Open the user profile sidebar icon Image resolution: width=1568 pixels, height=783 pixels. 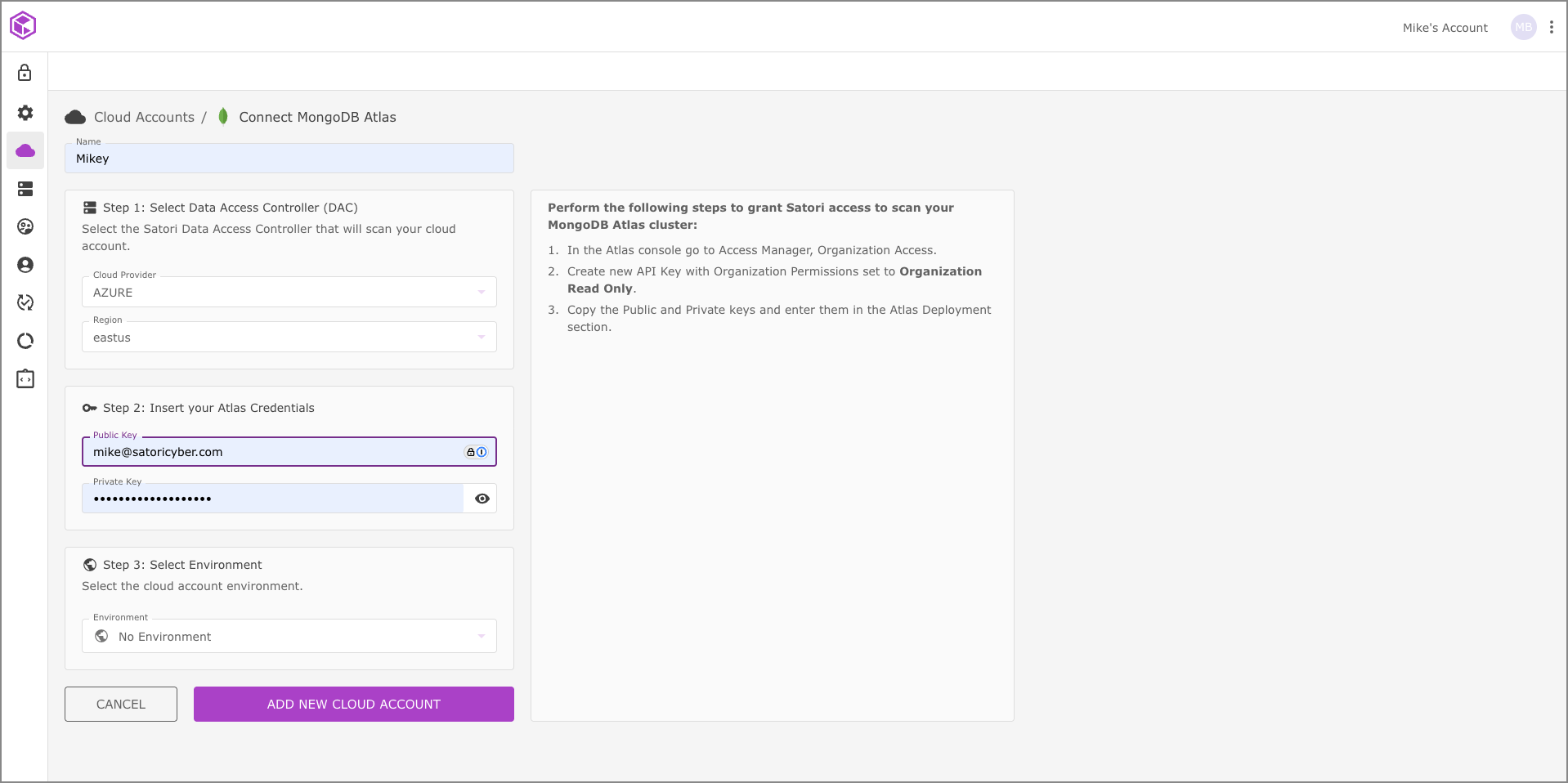tap(25, 265)
